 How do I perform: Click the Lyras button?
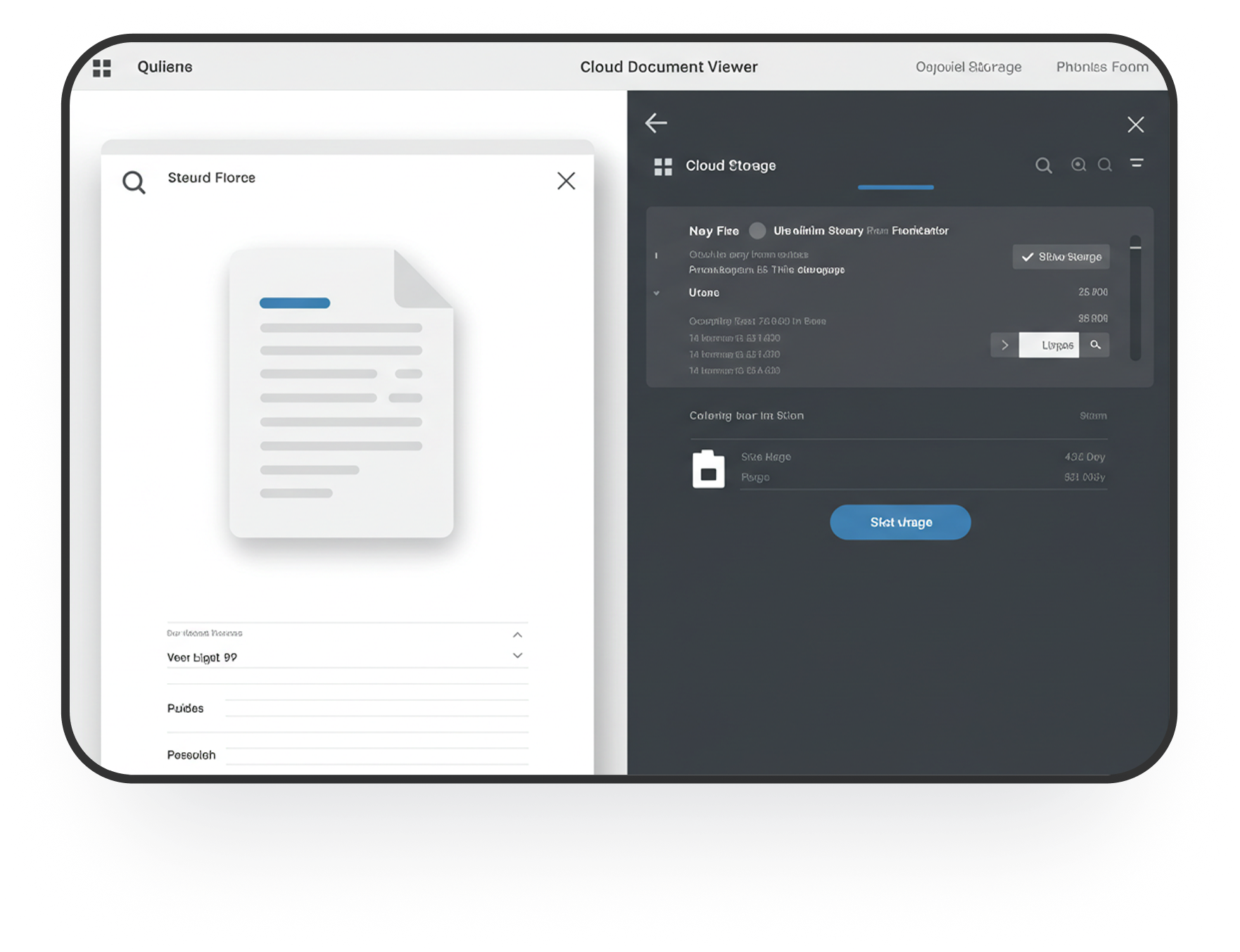point(1050,345)
